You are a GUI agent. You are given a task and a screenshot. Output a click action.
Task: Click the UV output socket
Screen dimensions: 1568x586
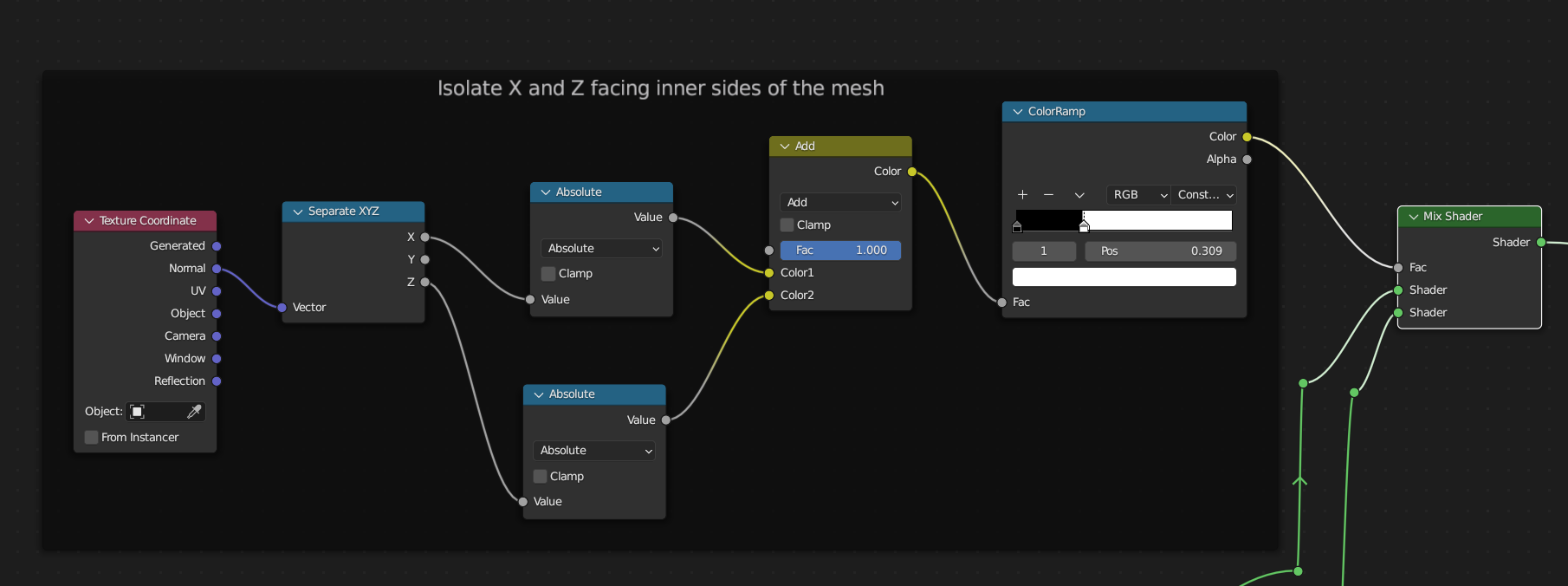pyautogui.click(x=217, y=291)
